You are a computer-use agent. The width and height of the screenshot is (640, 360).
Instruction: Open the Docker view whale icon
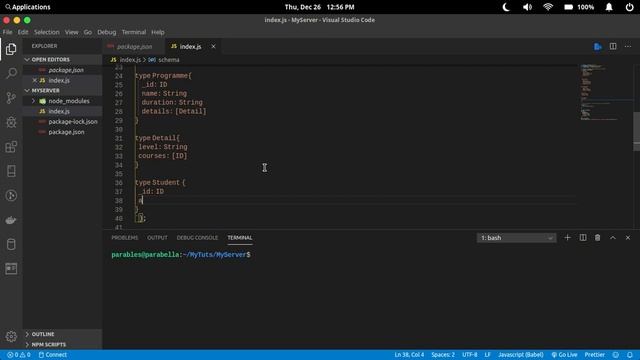(x=11, y=220)
